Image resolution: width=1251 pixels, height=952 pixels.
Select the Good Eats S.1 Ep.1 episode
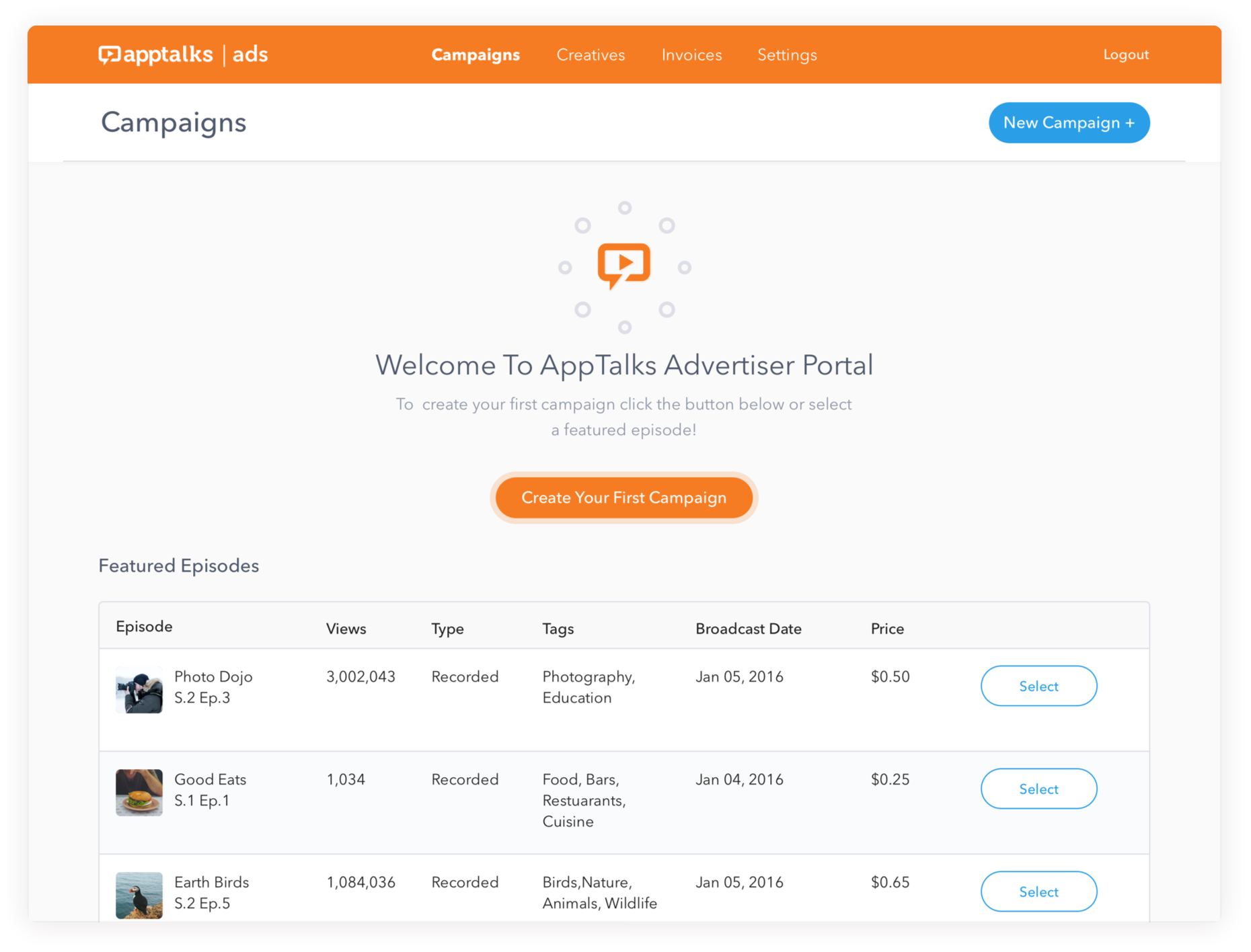coord(1038,789)
